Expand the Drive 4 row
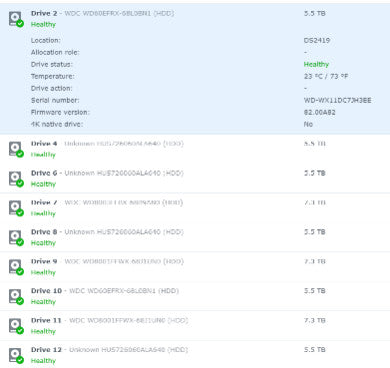 point(195,149)
